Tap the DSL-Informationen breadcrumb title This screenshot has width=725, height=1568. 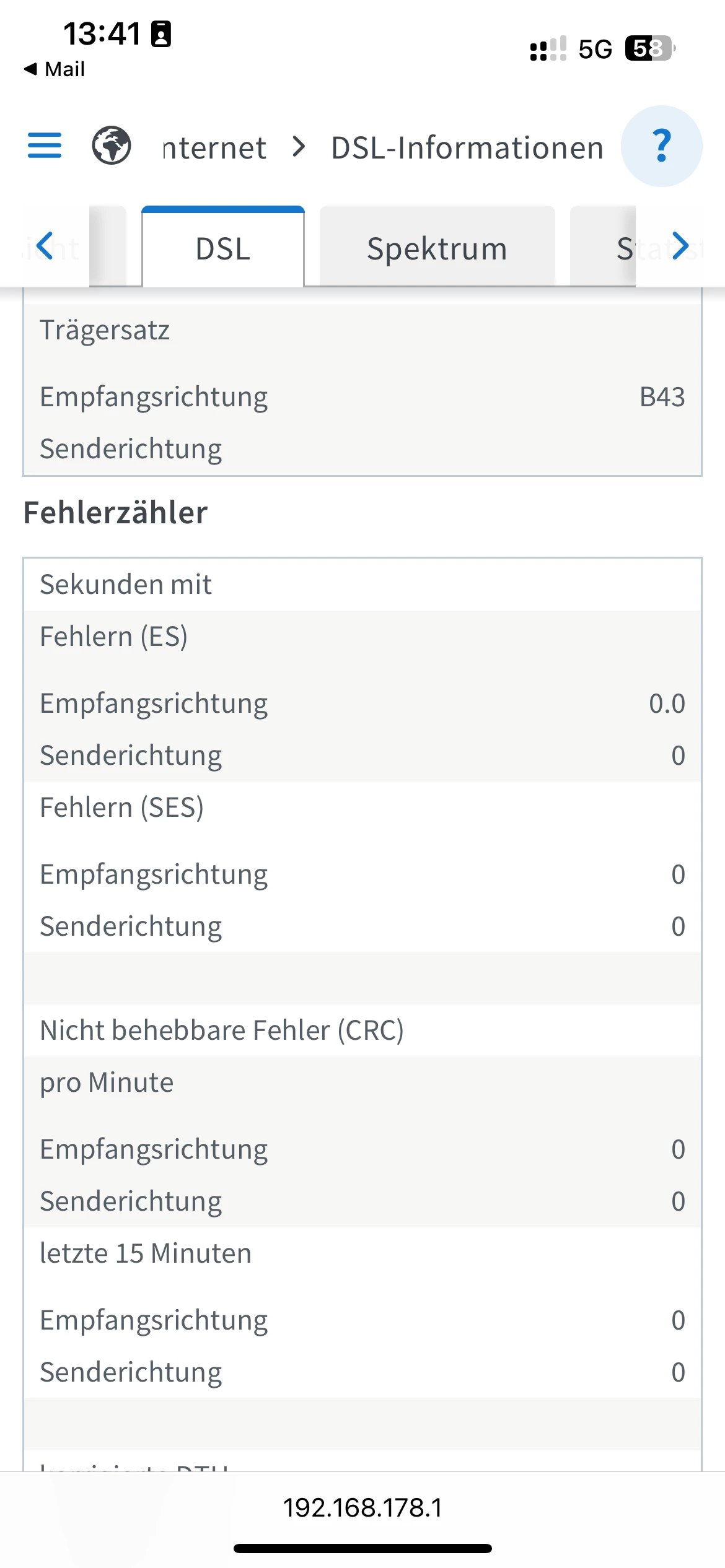tap(467, 148)
